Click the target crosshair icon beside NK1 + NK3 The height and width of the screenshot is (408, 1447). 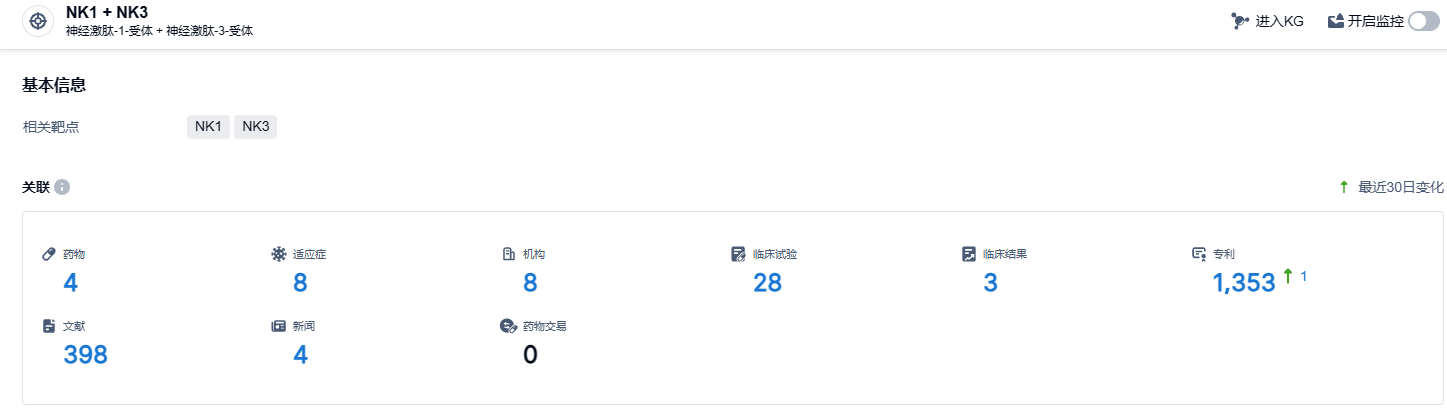point(38,21)
